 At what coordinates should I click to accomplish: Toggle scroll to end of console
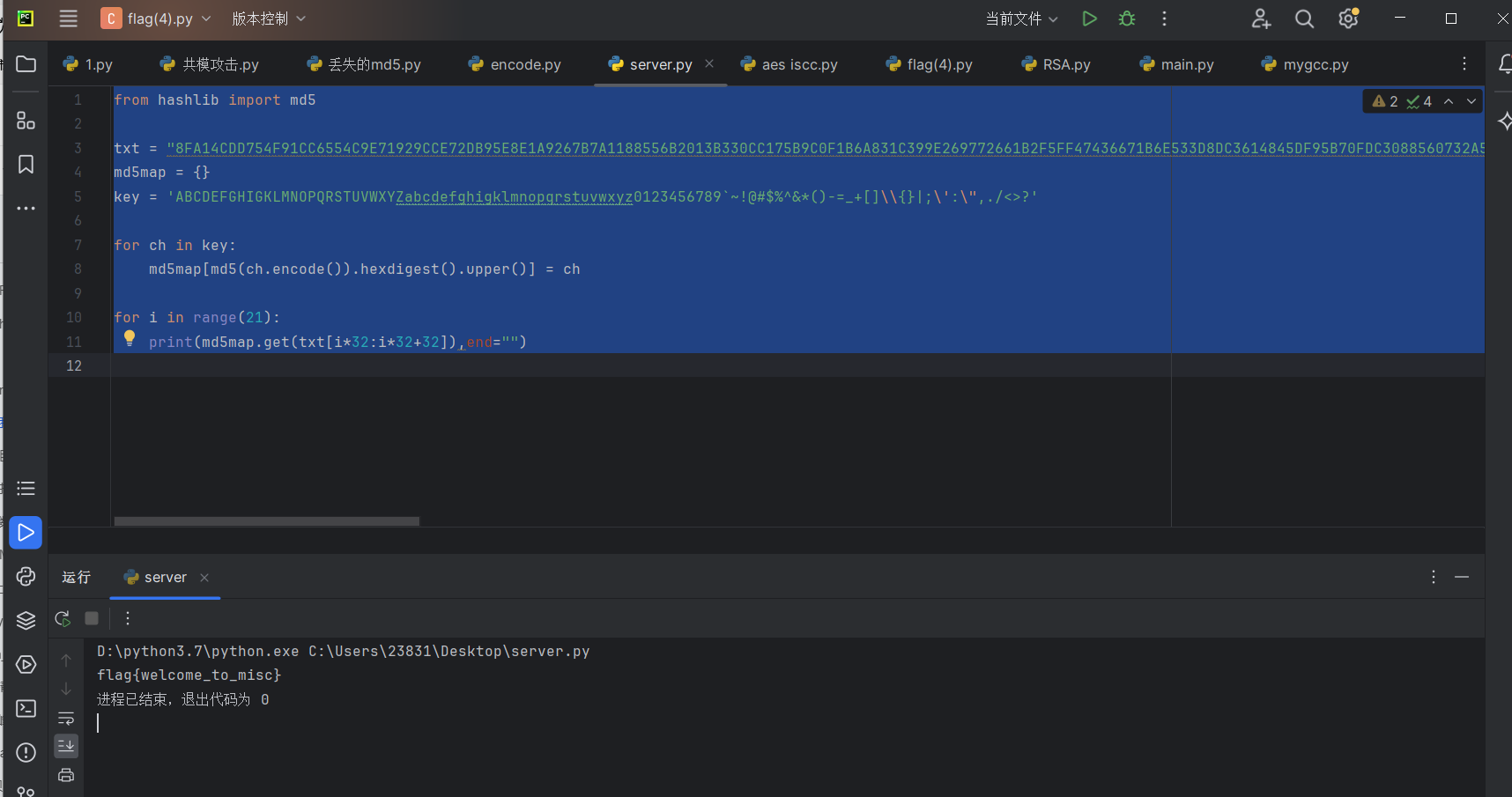pyautogui.click(x=66, y=746)
